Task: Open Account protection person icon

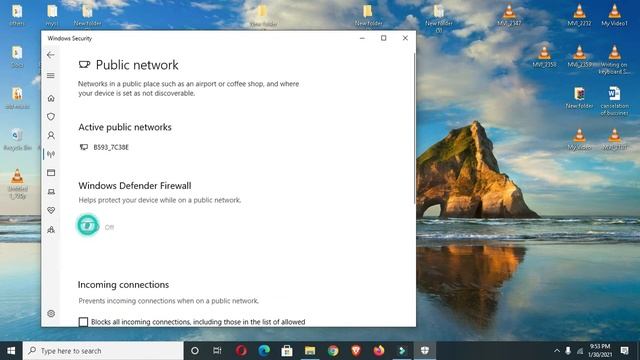Action: [x=51, y=135]
